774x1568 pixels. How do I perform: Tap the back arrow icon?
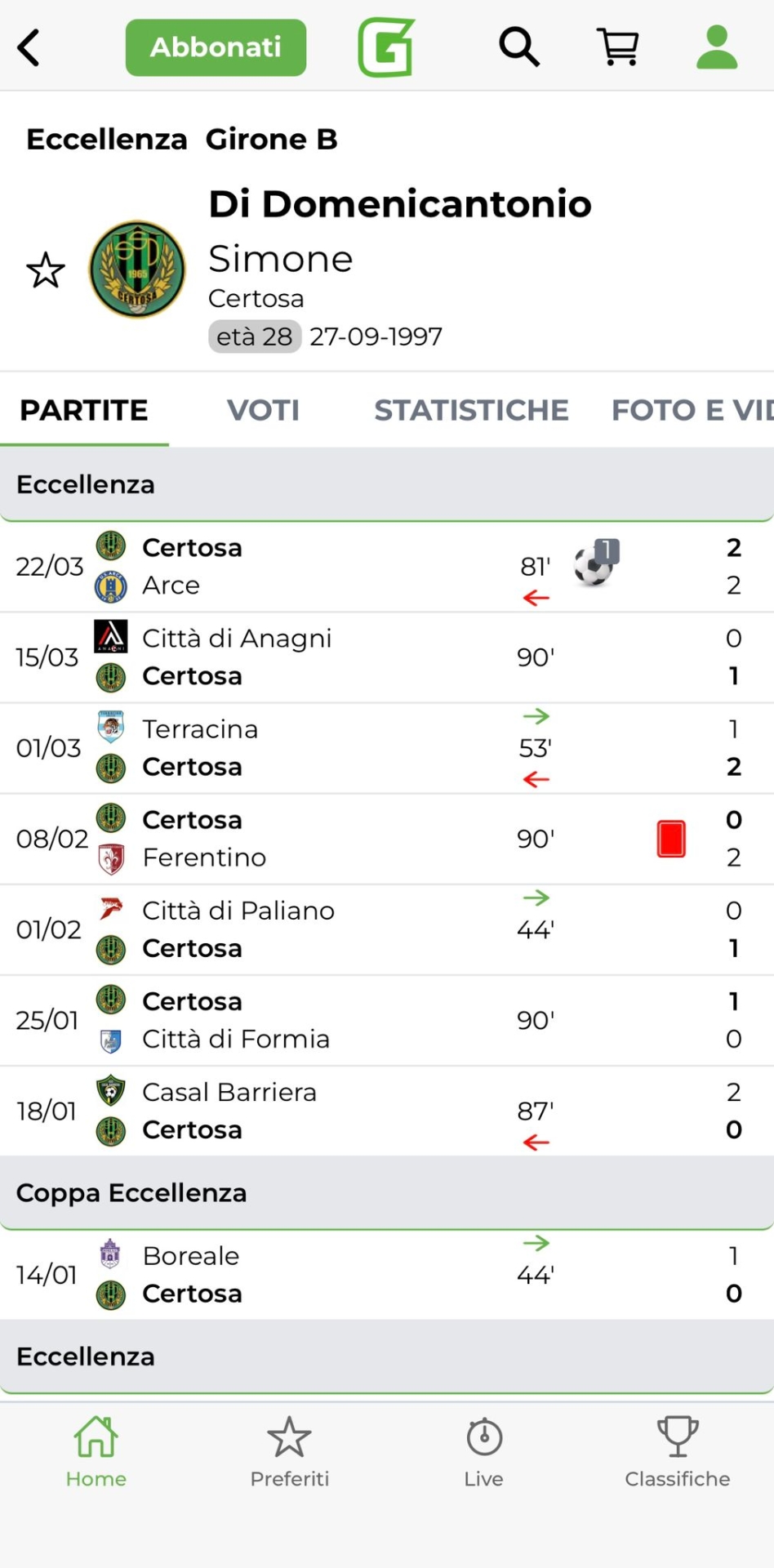29,47
